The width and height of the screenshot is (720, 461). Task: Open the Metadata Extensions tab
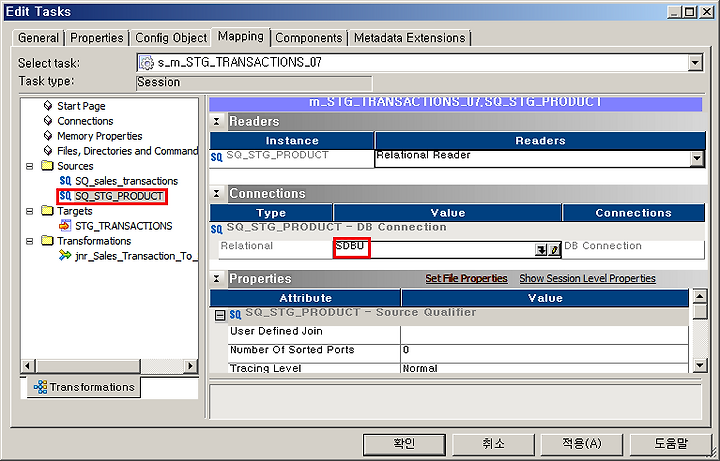(x=410, y=38)
